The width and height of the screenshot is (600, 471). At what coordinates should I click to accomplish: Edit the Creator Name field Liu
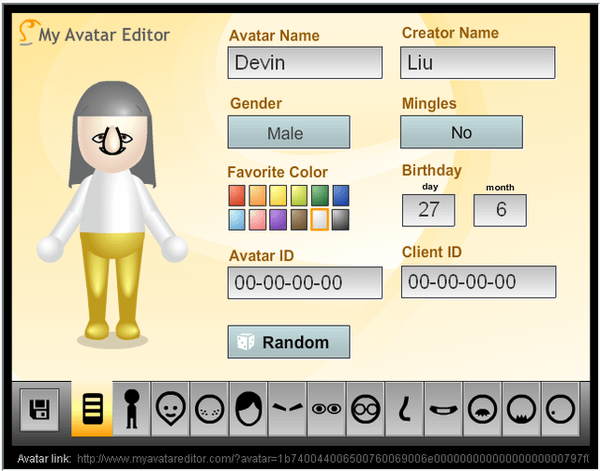coord(478,63)
